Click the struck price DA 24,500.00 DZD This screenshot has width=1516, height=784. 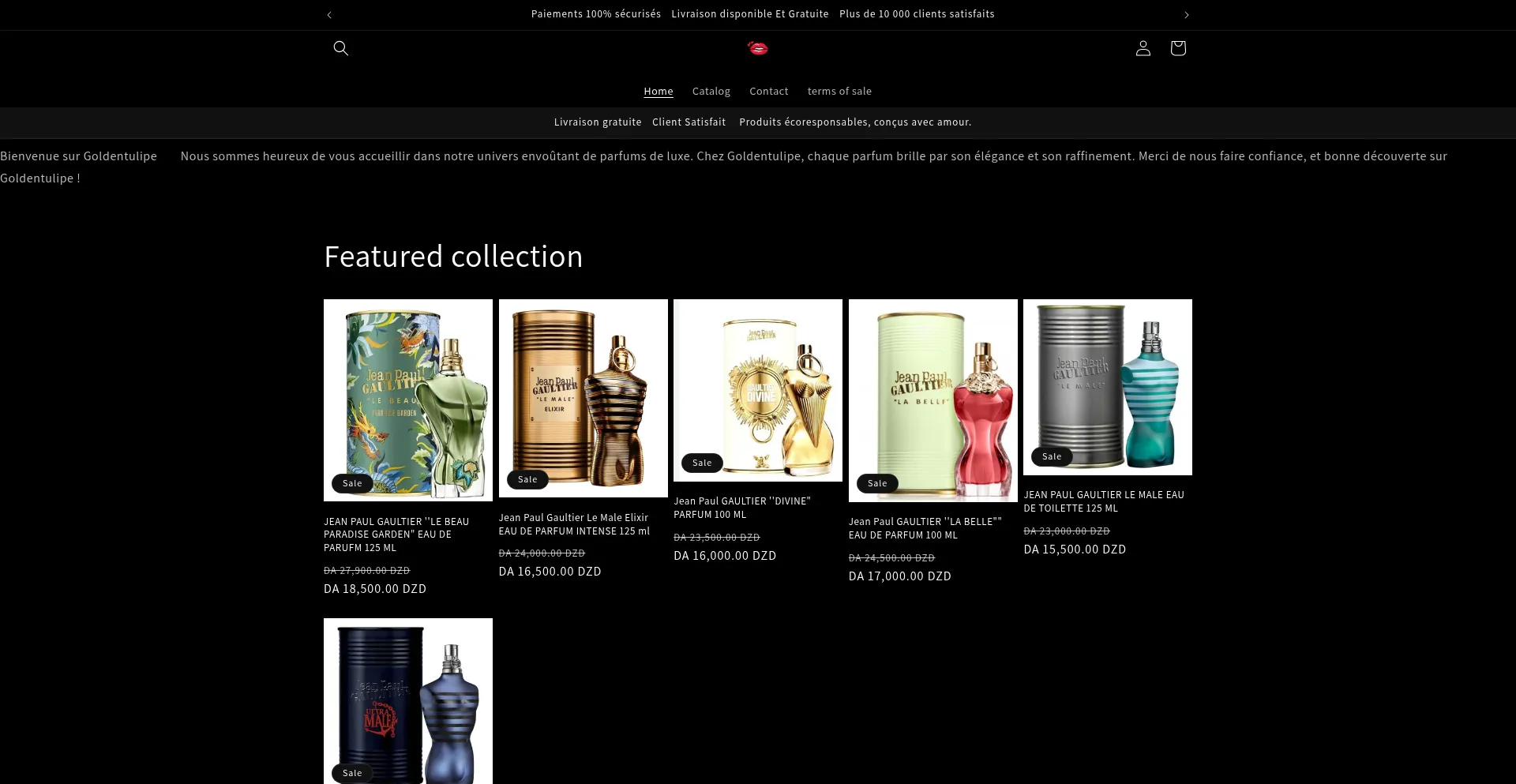click(x=892, y=558)
